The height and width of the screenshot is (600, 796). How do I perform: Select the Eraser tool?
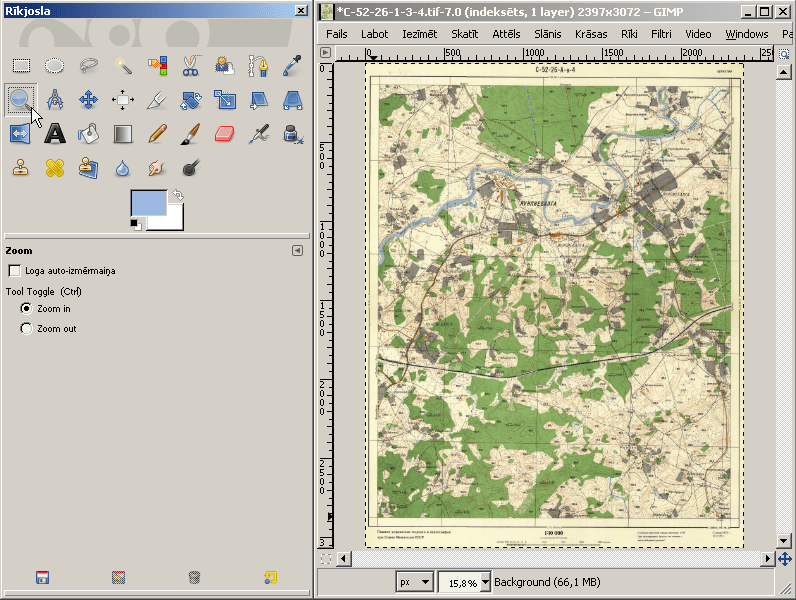[x=224, y=134]
